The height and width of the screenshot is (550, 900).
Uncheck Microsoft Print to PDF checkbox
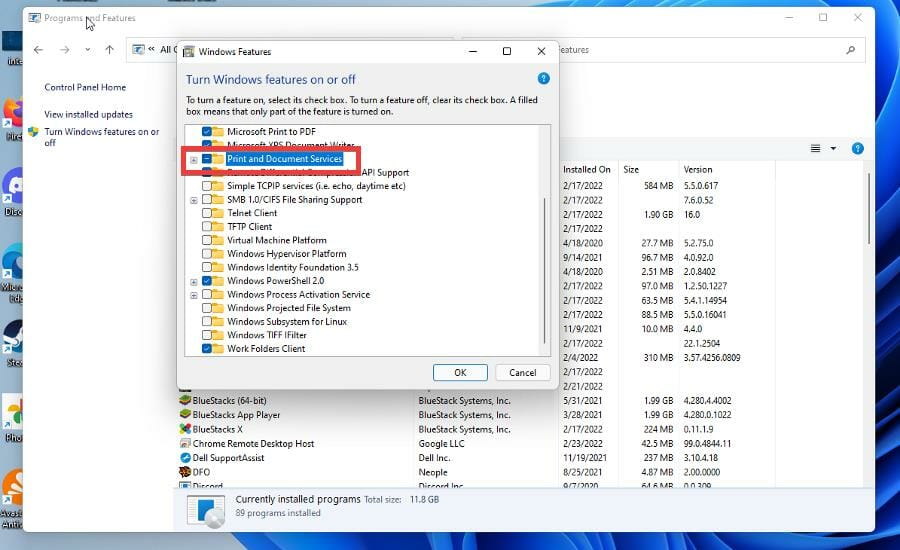point(207,131)
